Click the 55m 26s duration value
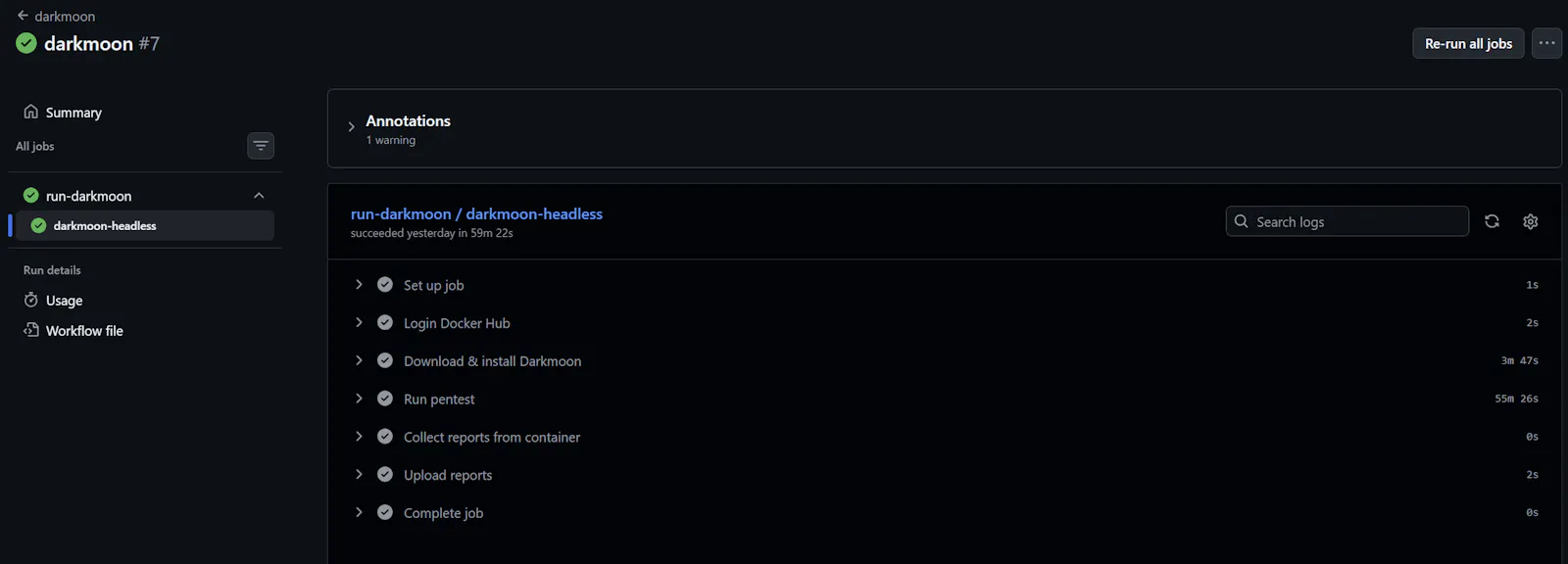Image resolution: width=1568 pixels, height=564 pixels. coord(1516,399)
